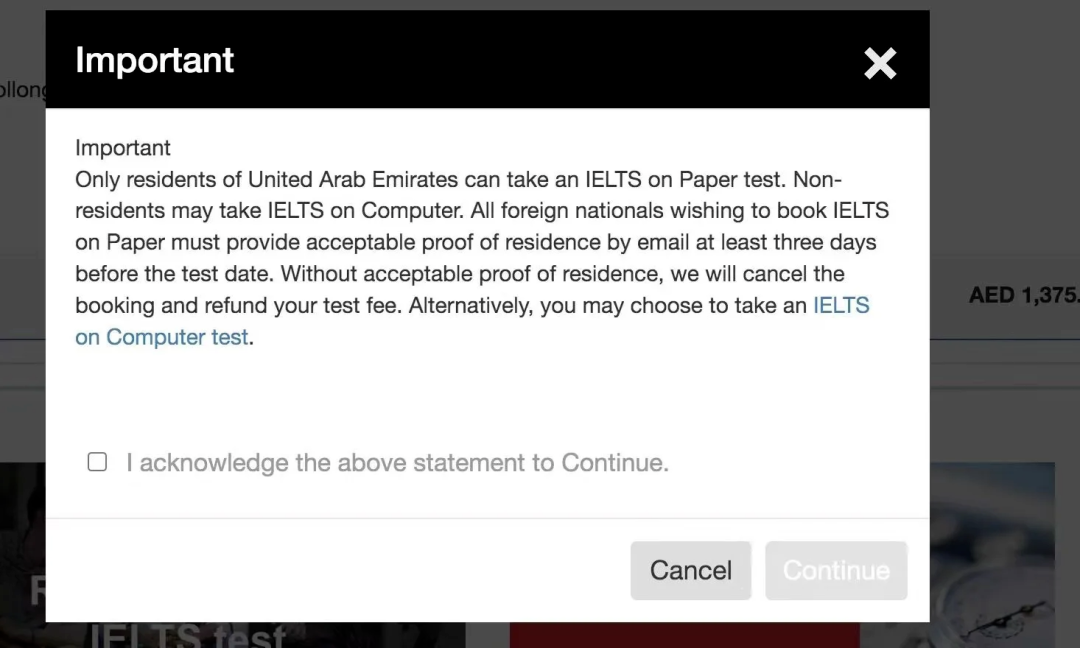Screen dimensions: 1080x648
Task: Click the black header bar of the dialog
Action: 488,59
